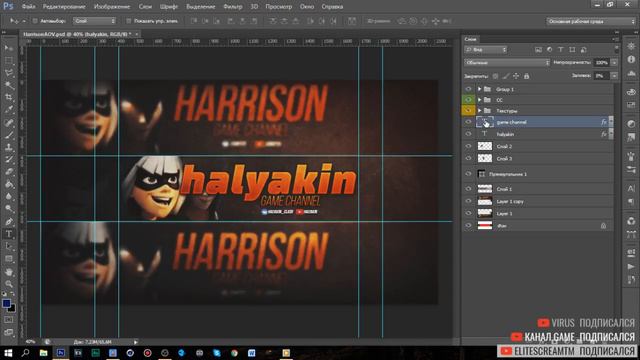Enable the Автовыбор checkbox
Viewport: 640px width, 360px height.
click(x=35, y=21)
